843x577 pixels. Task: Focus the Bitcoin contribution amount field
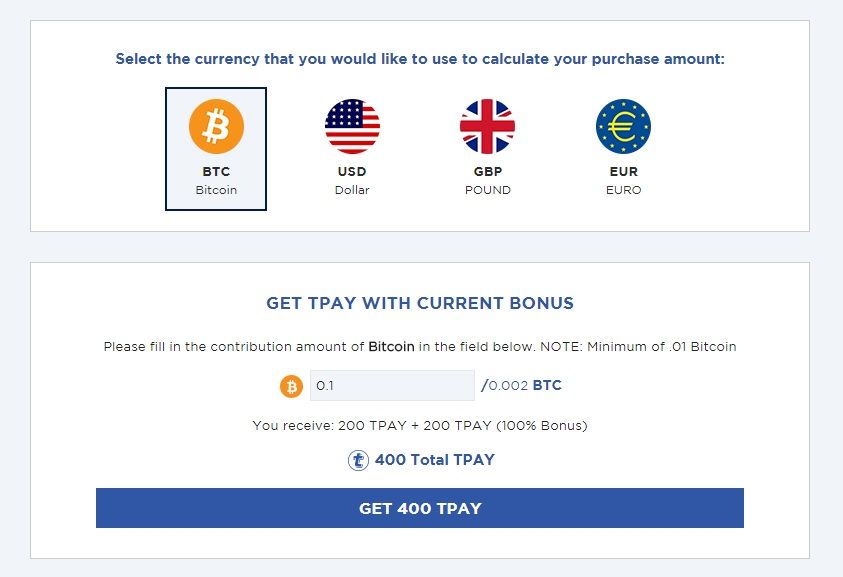(x=392, y=386)
